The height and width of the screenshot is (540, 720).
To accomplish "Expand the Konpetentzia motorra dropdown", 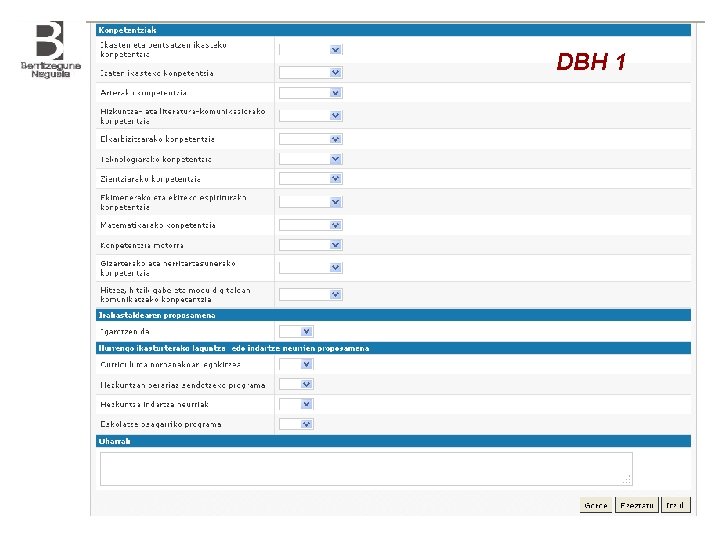I will (x=311, y=245).
